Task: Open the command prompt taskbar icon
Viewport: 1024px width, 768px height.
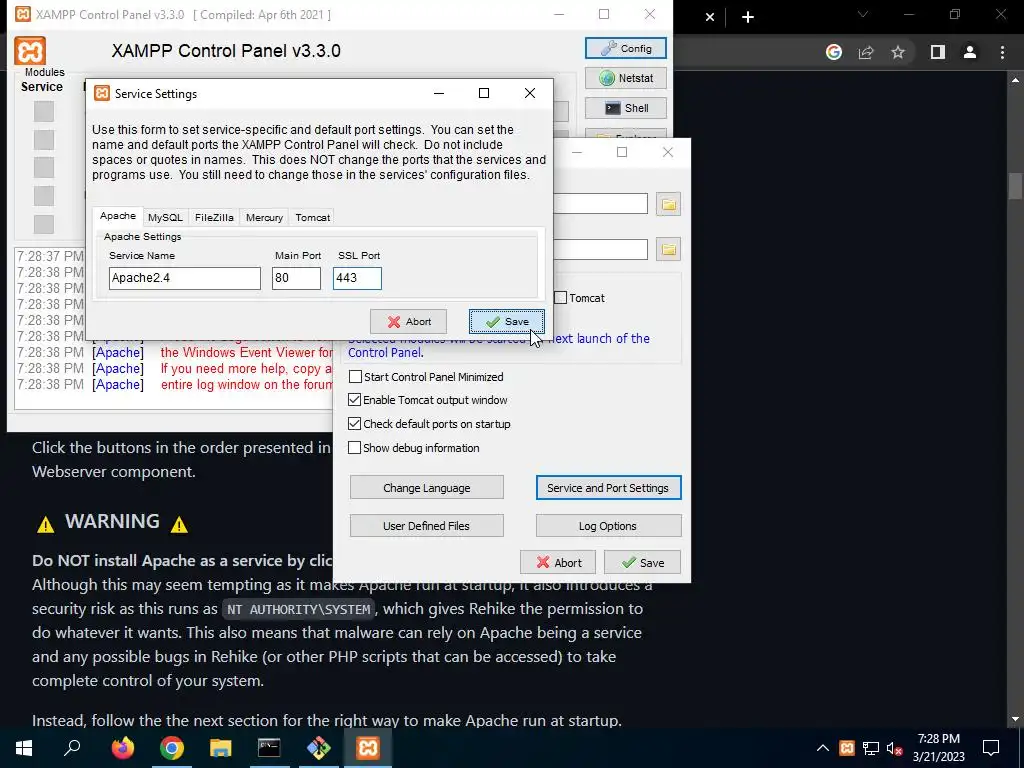Action: (269, 748)
